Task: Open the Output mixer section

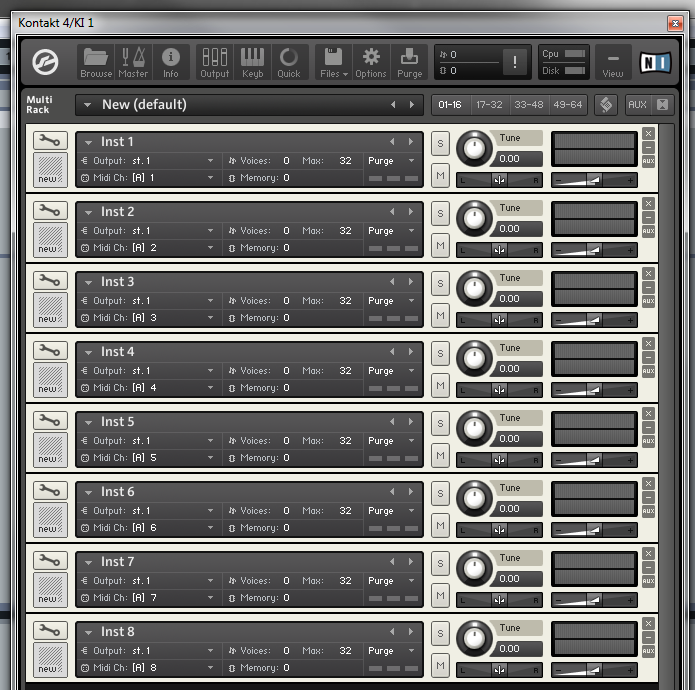Action: (x=215, y=62)
